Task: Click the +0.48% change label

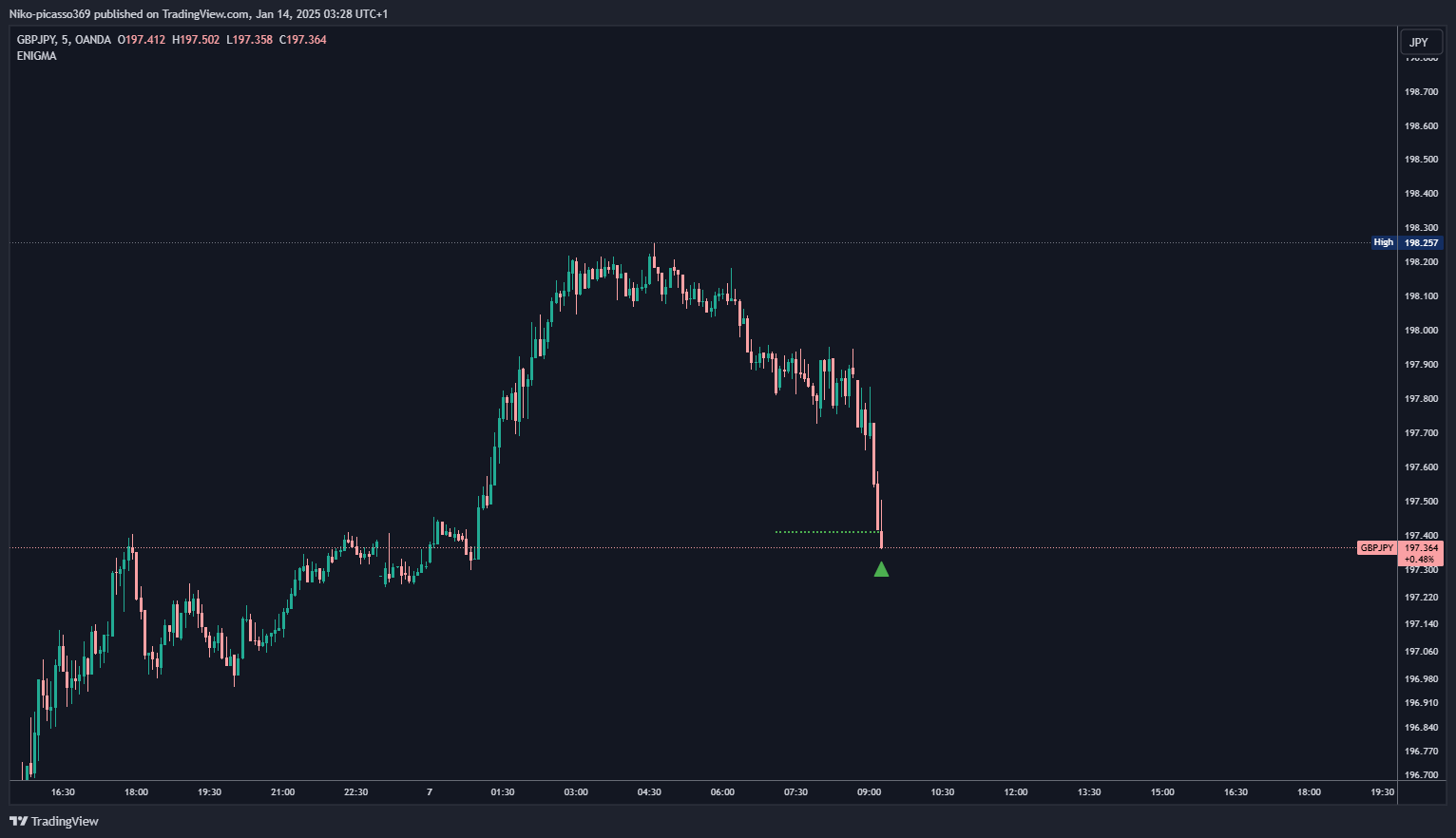Action: coord(1419,560)
